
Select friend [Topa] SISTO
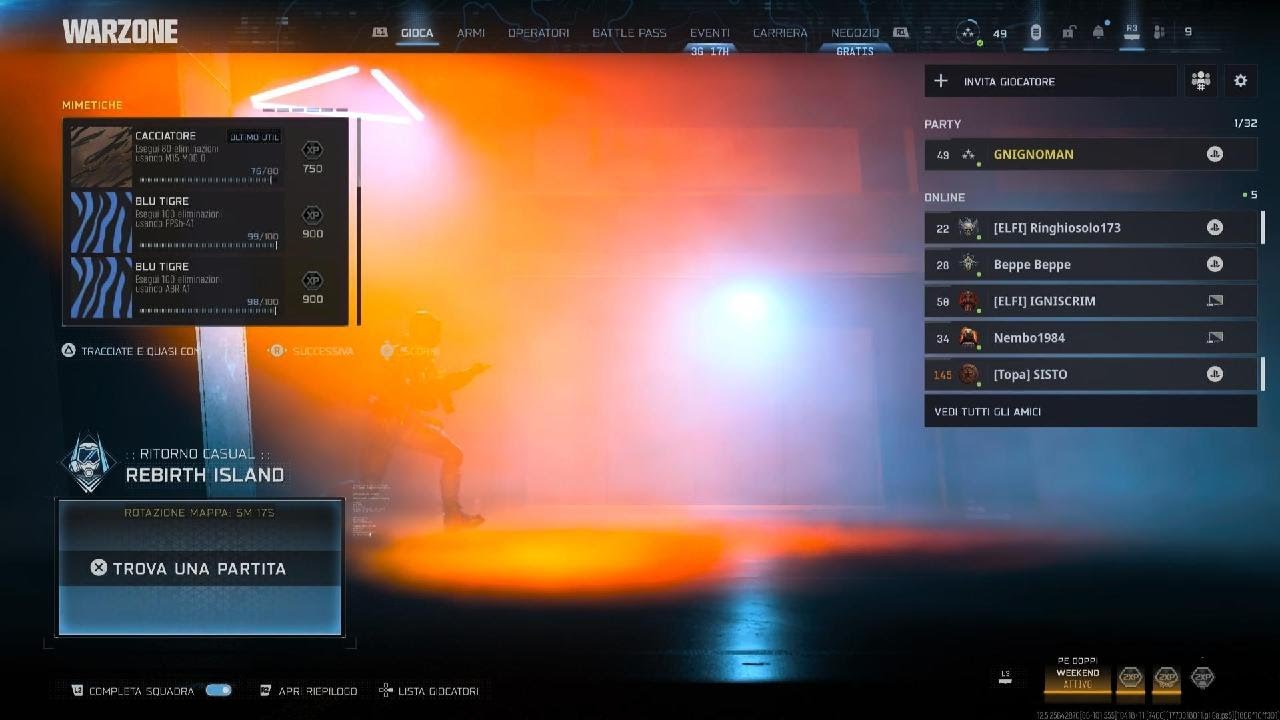click(1091, 374)
